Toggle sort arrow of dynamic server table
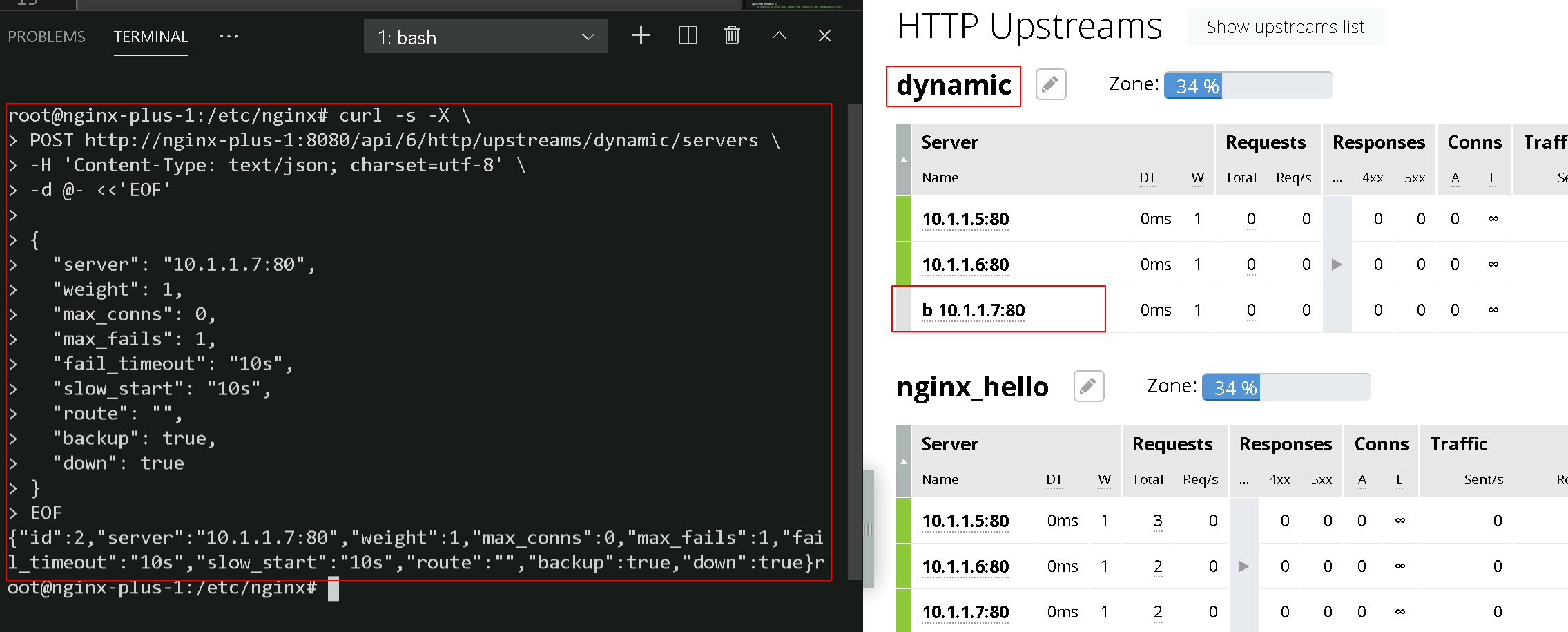The height and width of the screenshot is (632, 1568). click(x=904, y=160)
